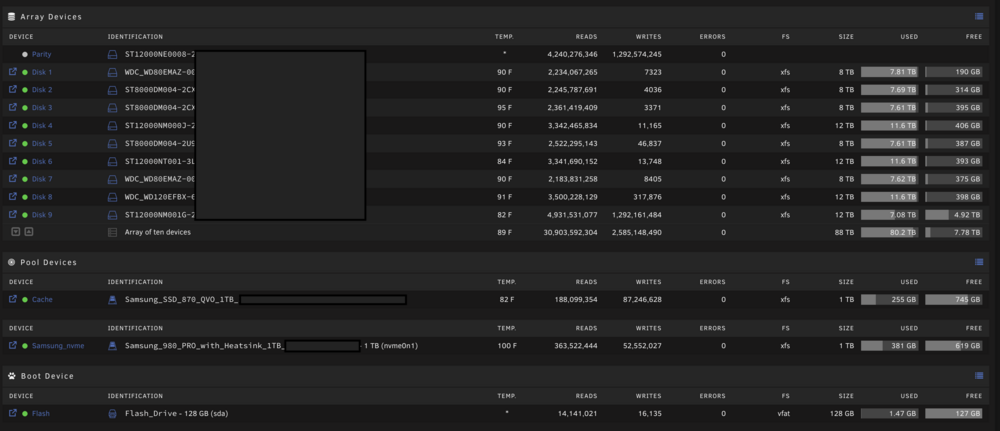This screenshot has width=1000, height=431.
Task: Click array total used bar 80.2 TB
Action: point(890,233)
